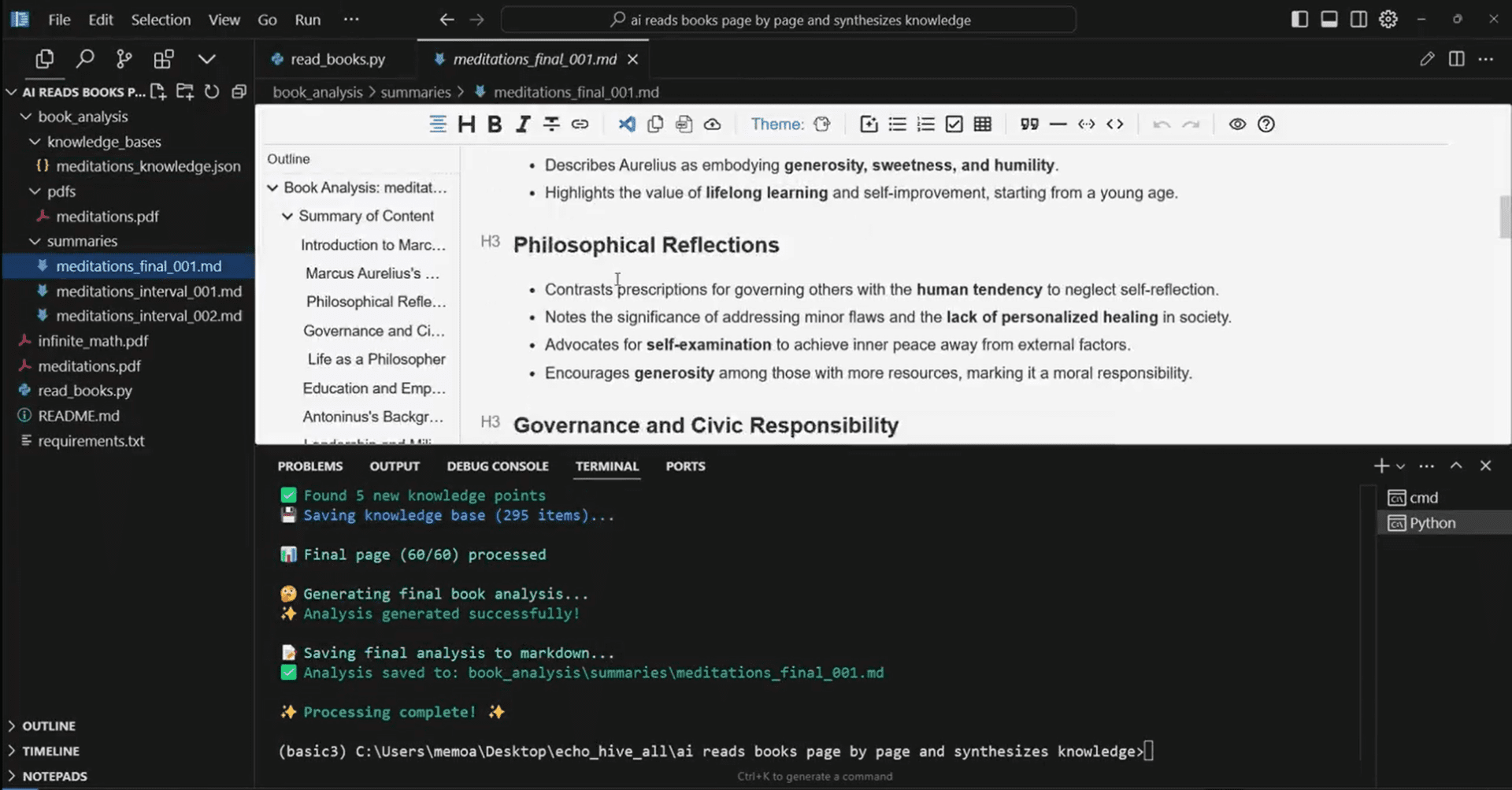Insert a hyperlink using the link icon
The height and width of the screenshot is (790, 1512).
(x=580, y=124)
